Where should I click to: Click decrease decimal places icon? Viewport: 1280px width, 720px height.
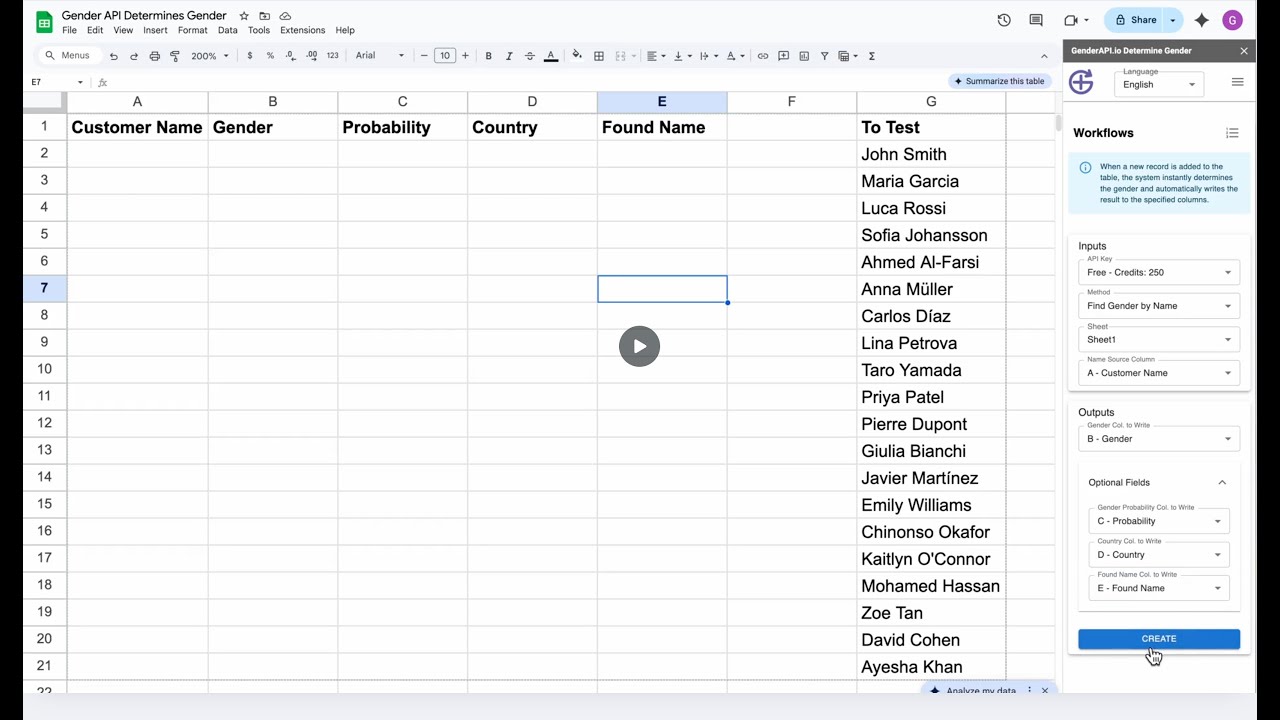291,56
